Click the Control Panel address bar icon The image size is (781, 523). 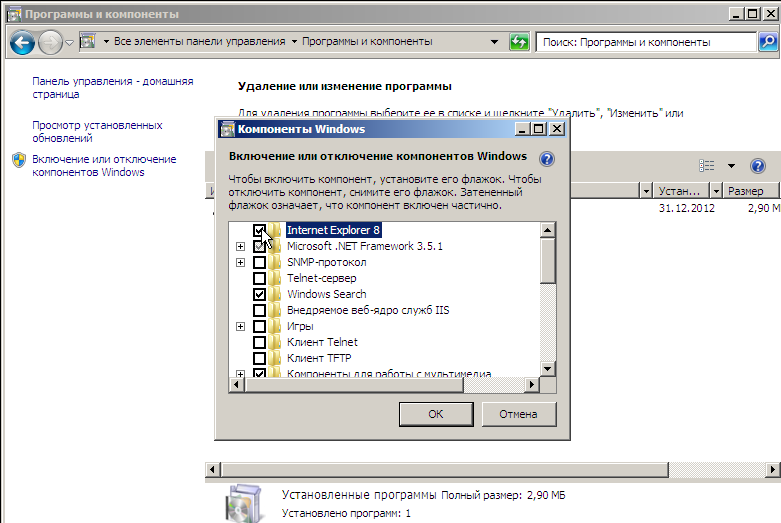pyautogui.click(x=88, y=41)
